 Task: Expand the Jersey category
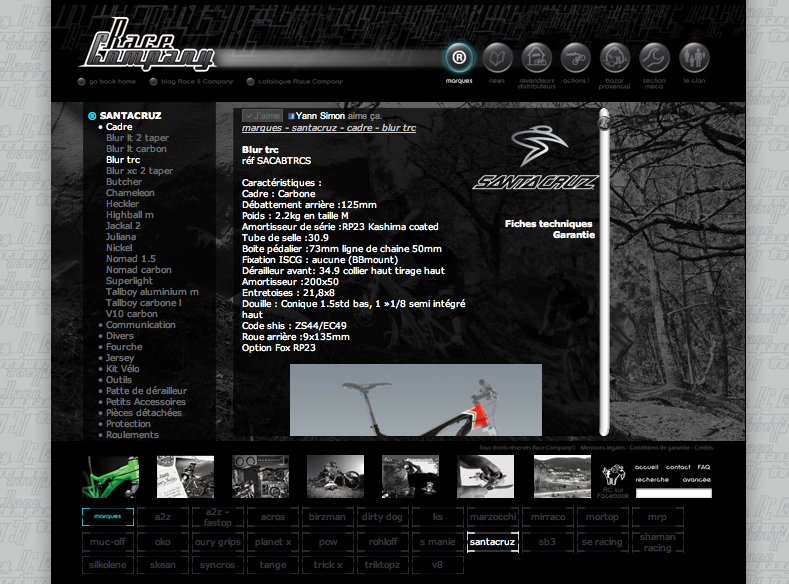click(x=120, y=358)
